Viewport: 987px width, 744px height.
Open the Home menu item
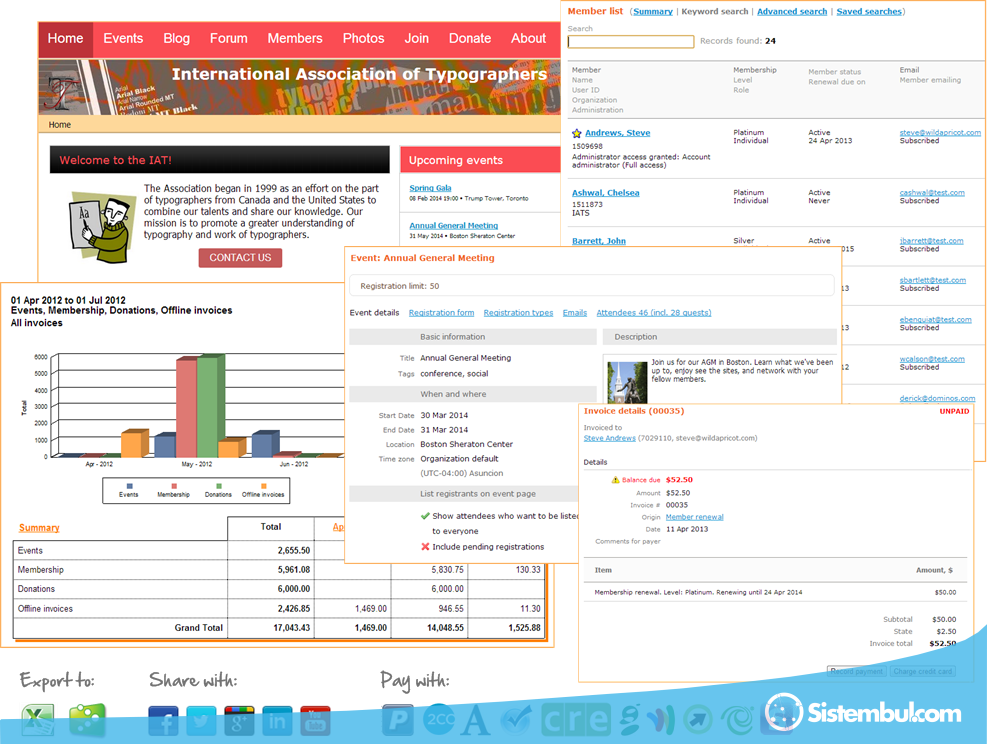point(65,38)
